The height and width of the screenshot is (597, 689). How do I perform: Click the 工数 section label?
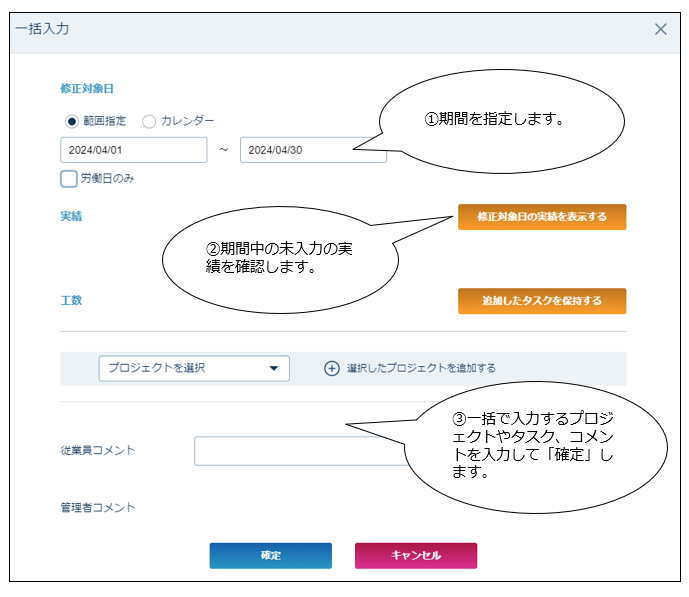point(71,300)
